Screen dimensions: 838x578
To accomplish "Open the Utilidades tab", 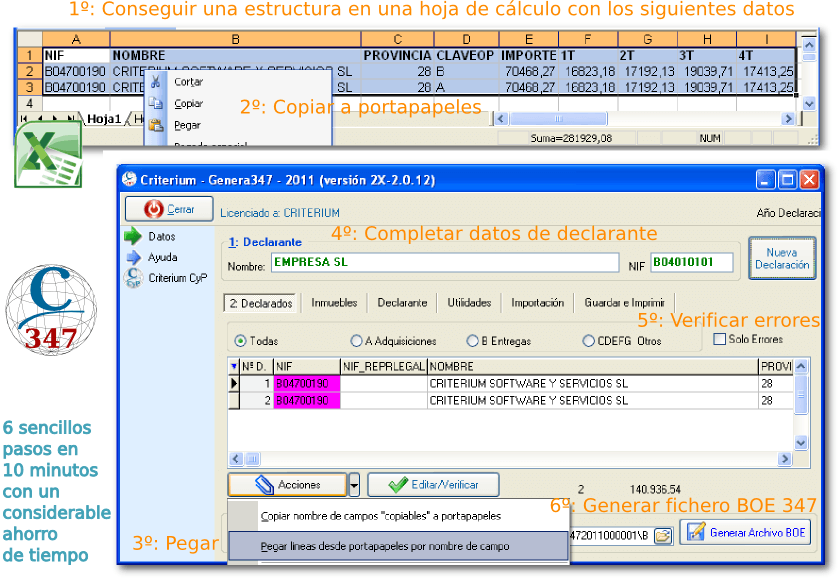I will click(469, 303).
